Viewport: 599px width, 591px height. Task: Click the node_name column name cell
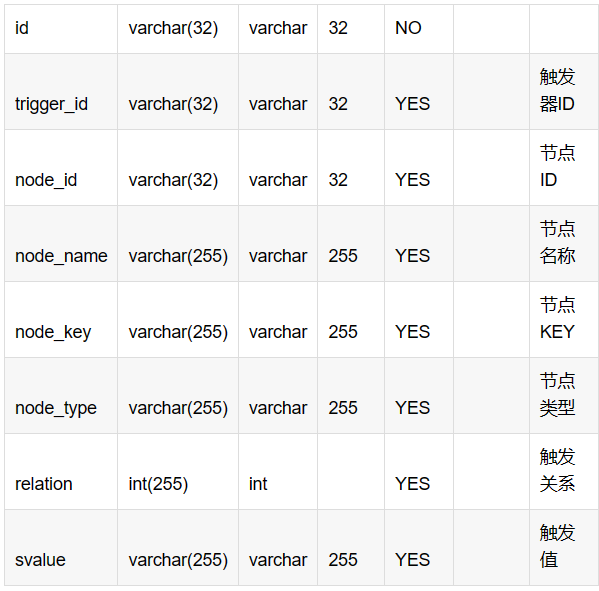(61, 244)
